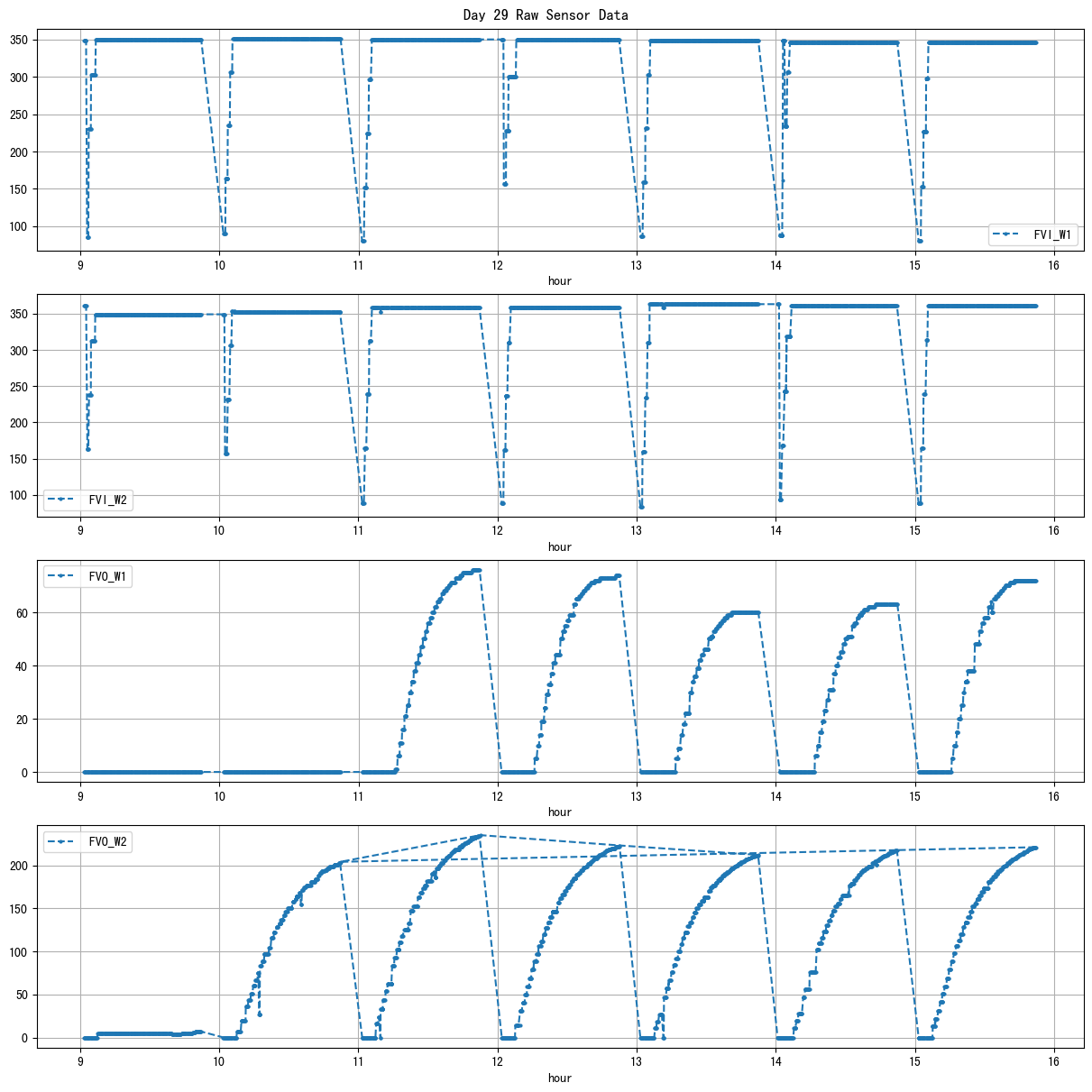Click the FVI_W2 legend entry
This screenshot has height=1092, width=1092.
click(107, 500)
